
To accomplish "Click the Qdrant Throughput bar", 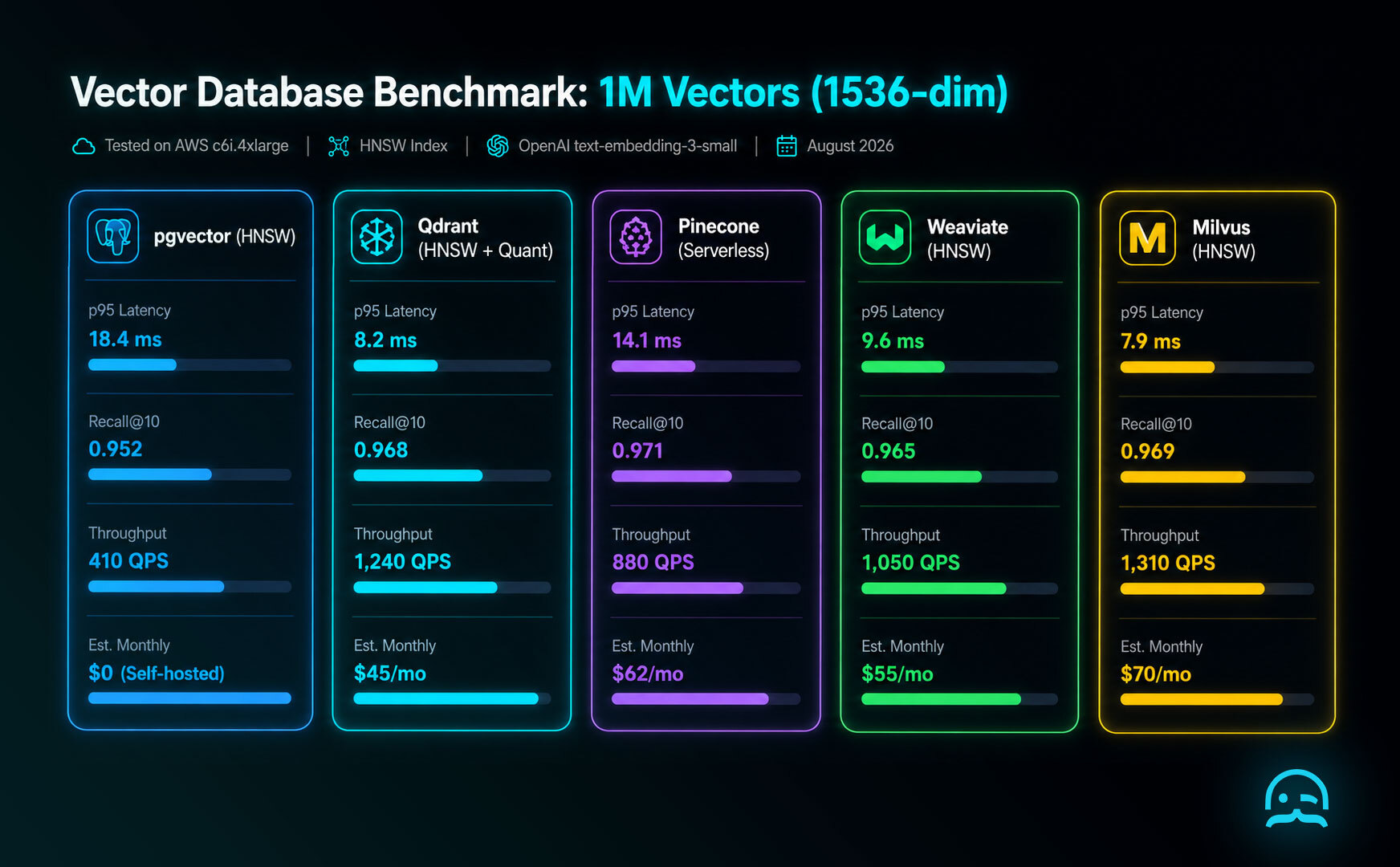I will [x=452, y=588].
